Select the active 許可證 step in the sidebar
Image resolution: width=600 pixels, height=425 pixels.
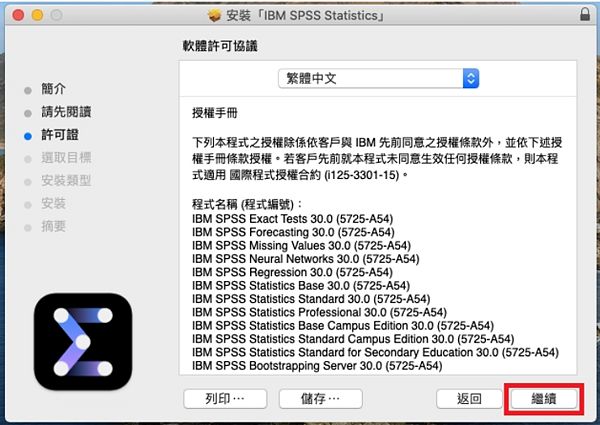(60, 134)
